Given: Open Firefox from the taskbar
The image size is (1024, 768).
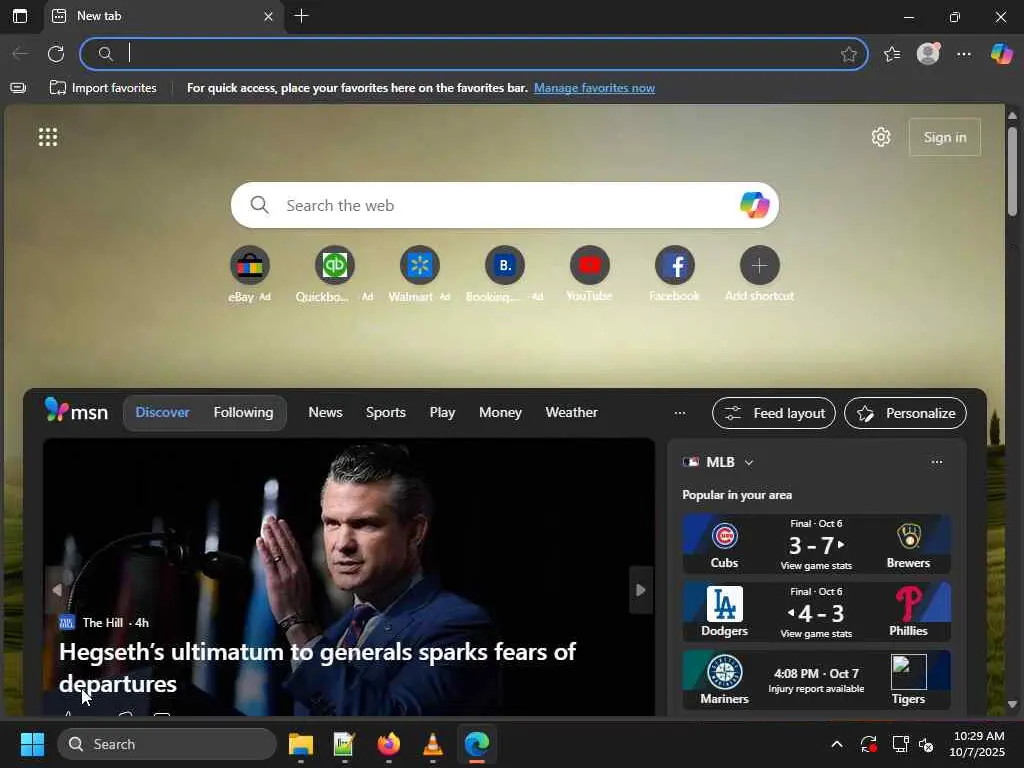Looking at the screenshot, I should tap(389, 744).
